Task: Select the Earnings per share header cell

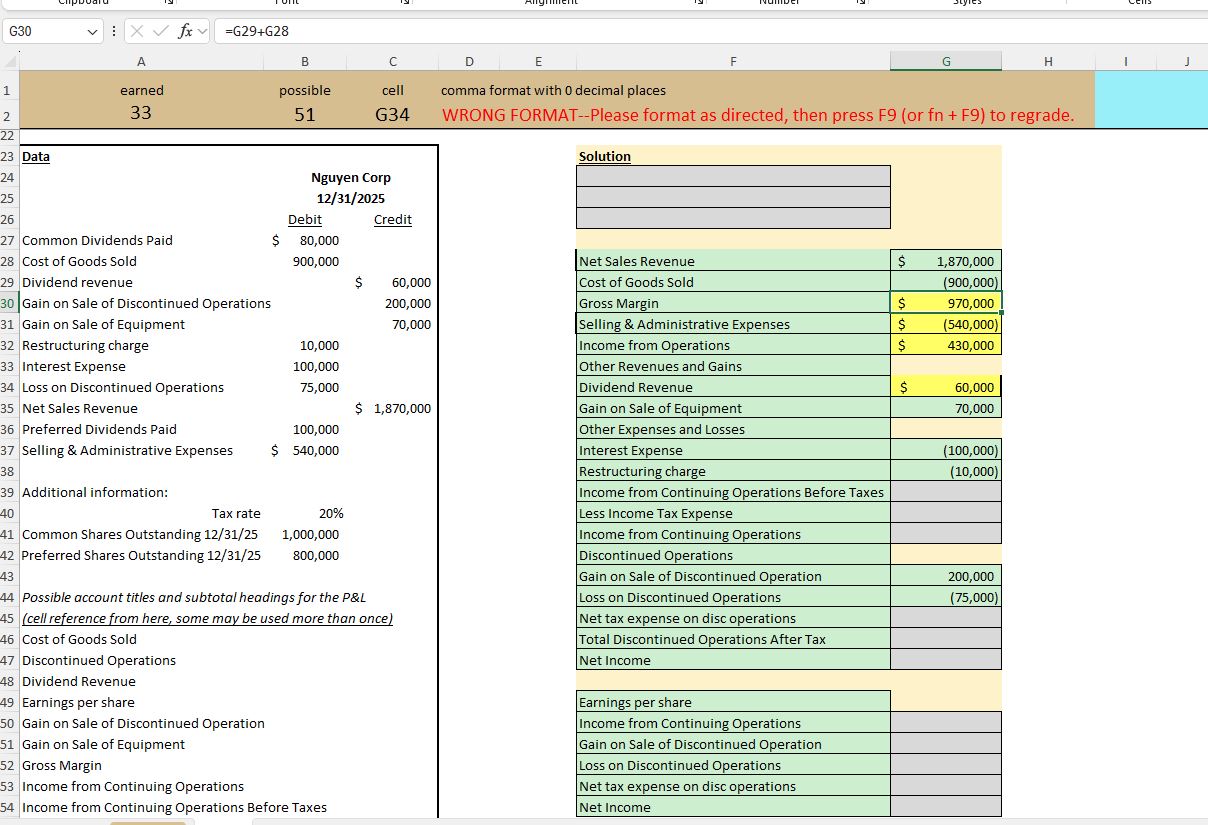Action: pyautogui.click(x=731, y=702)
